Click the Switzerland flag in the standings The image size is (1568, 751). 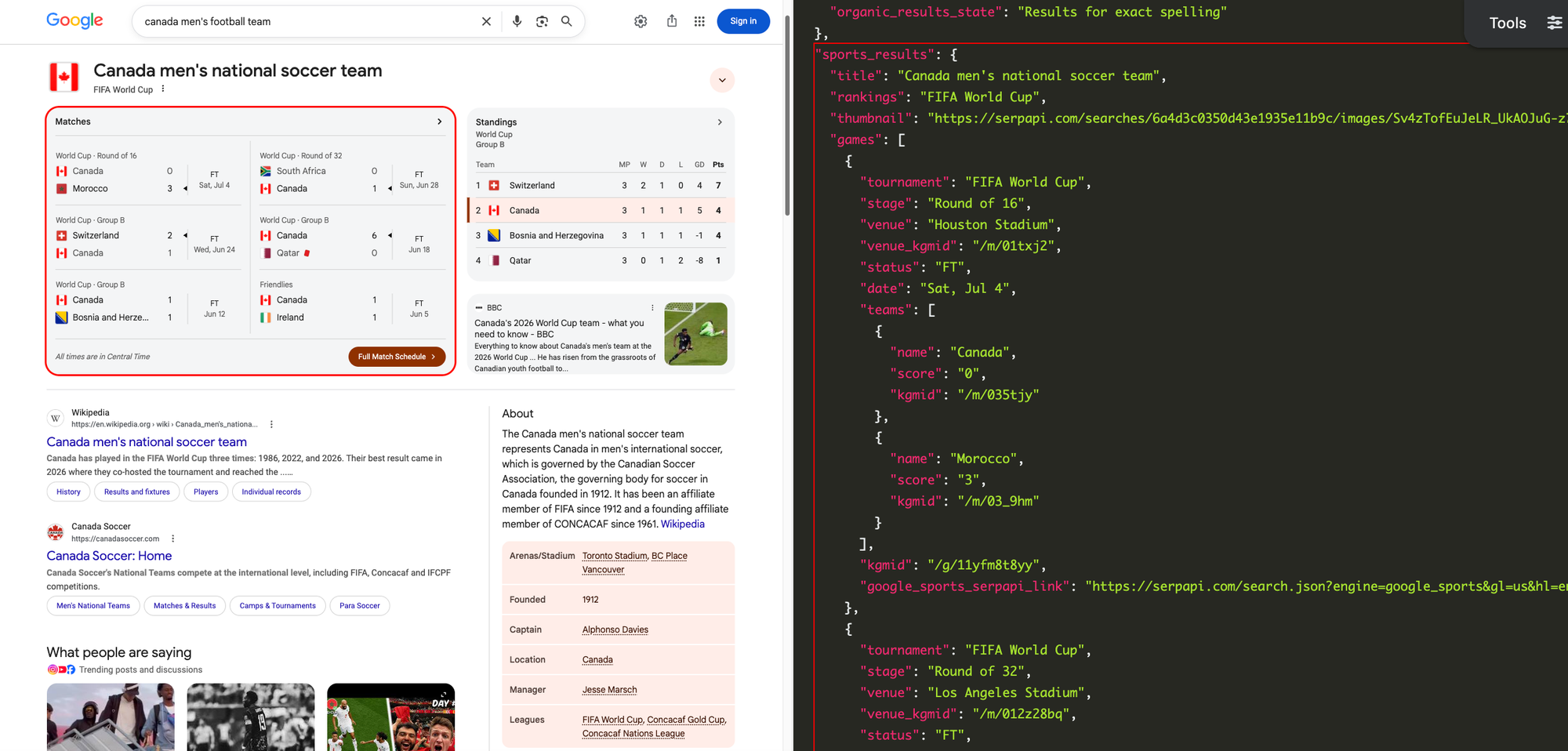(x=494, y=185)
